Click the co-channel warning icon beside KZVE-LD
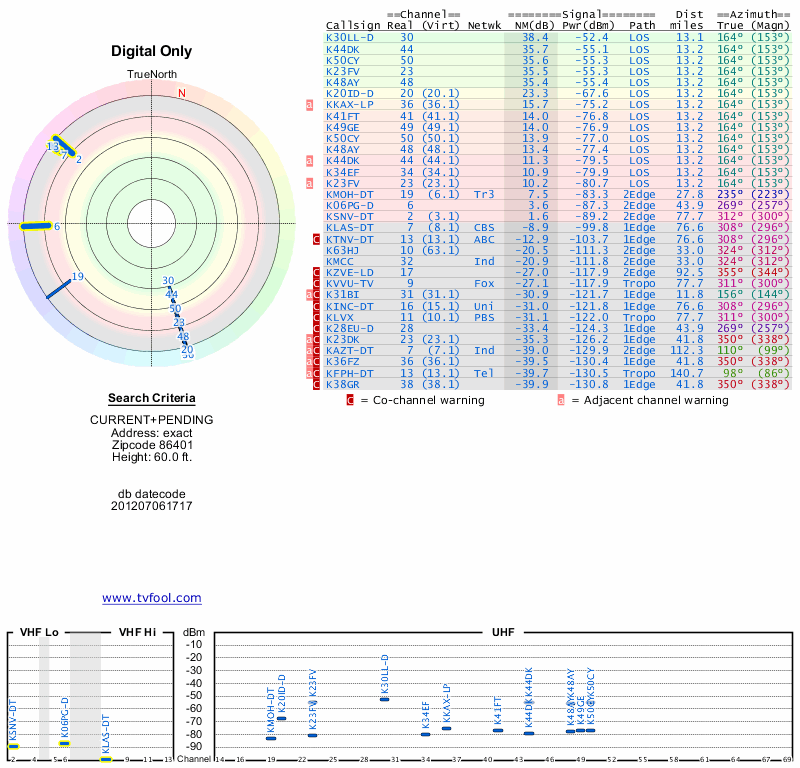Image resolution: width=800 pixels, height=768 pixels. click(x=317, y=272)
